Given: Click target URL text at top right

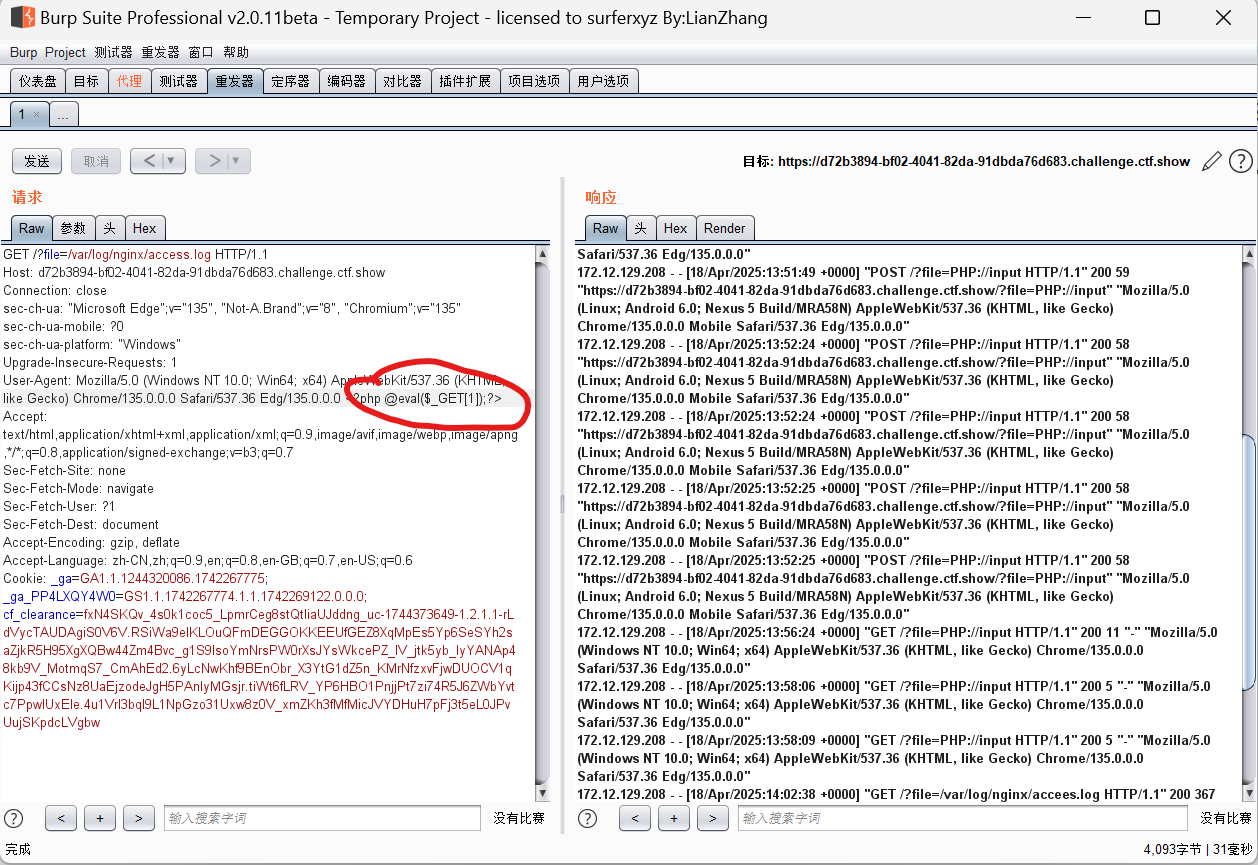Looking at the screenshot, I should click(984, 161).
